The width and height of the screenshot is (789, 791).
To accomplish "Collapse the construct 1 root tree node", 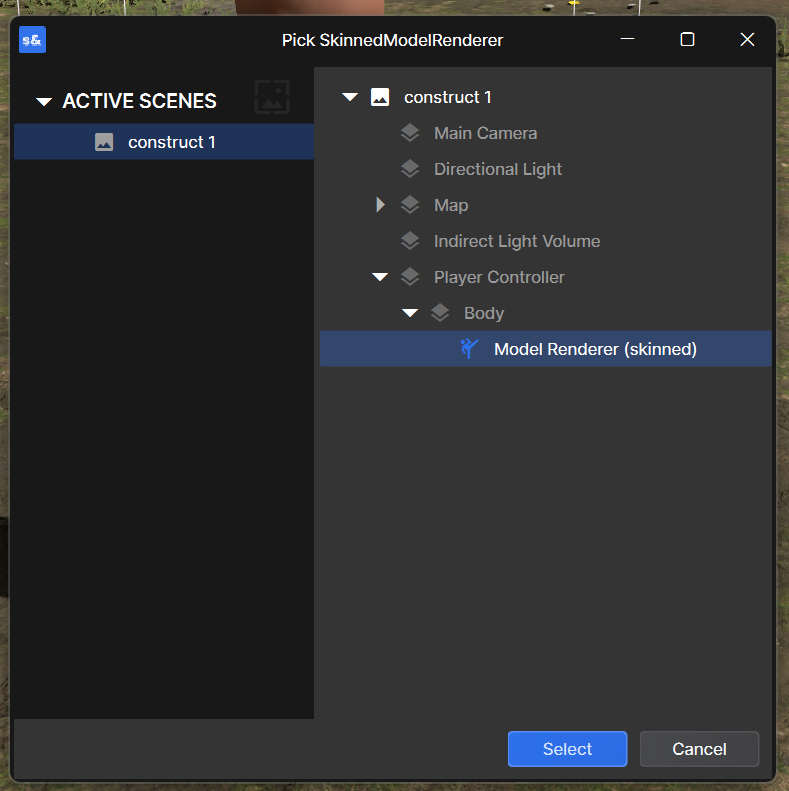I will [350, 97].
